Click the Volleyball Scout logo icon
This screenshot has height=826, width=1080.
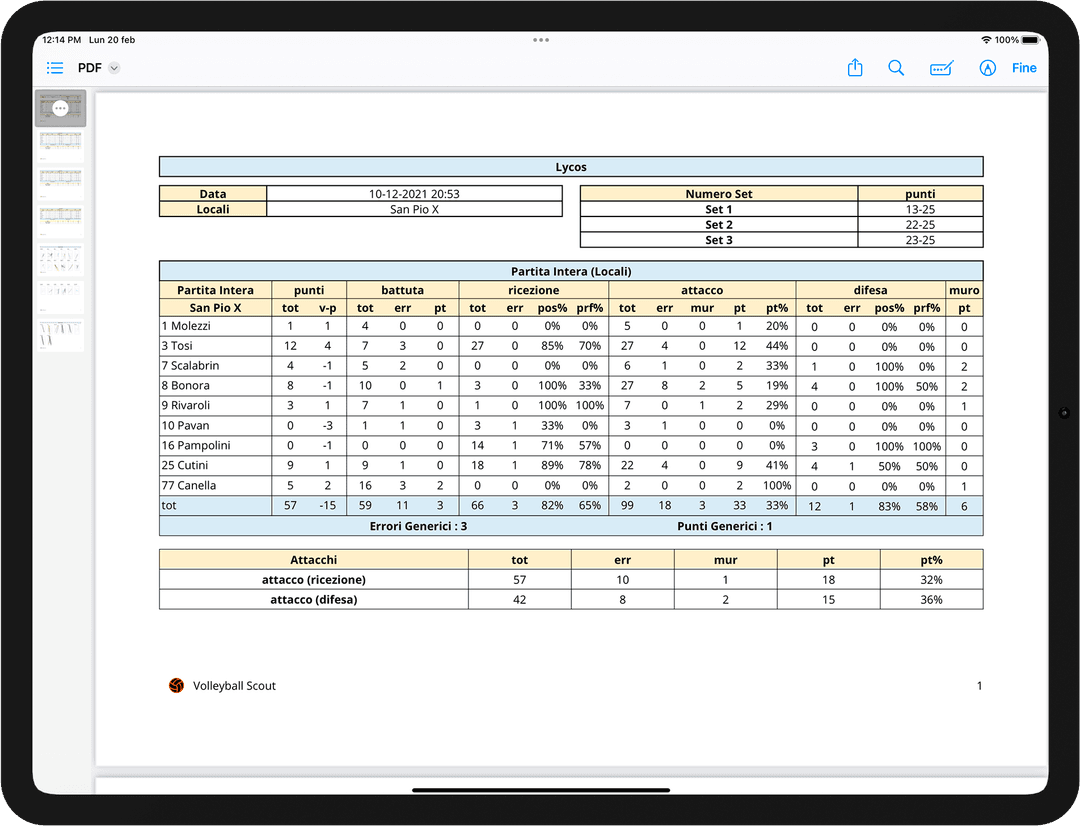(x=176, y=685)
